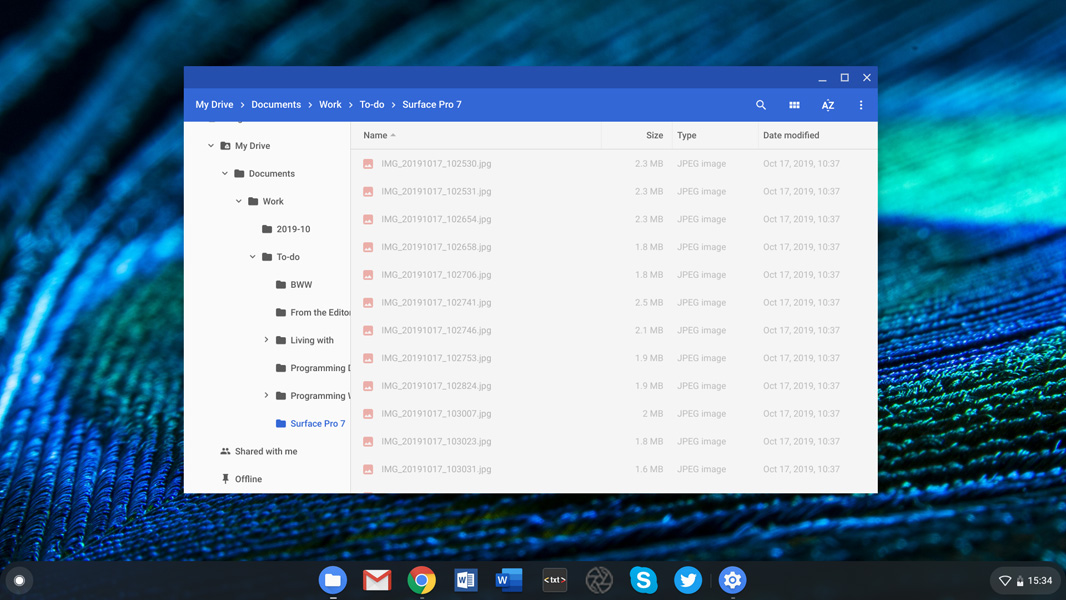Open search in the Files toolbar
The height and width of the screenshot is (600, 1066).
coord(761,105)
